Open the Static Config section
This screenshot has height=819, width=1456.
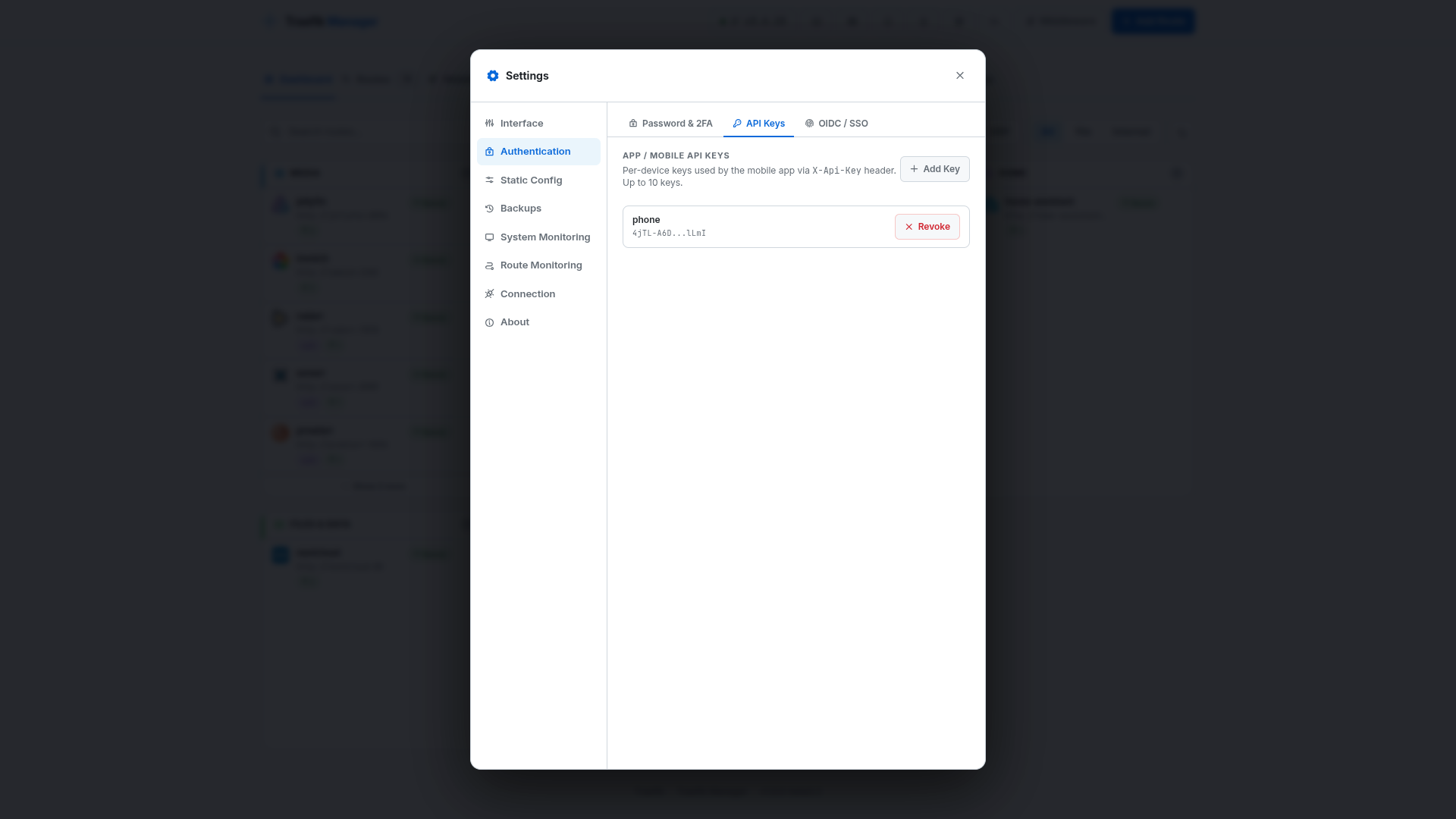pos(538,180)
